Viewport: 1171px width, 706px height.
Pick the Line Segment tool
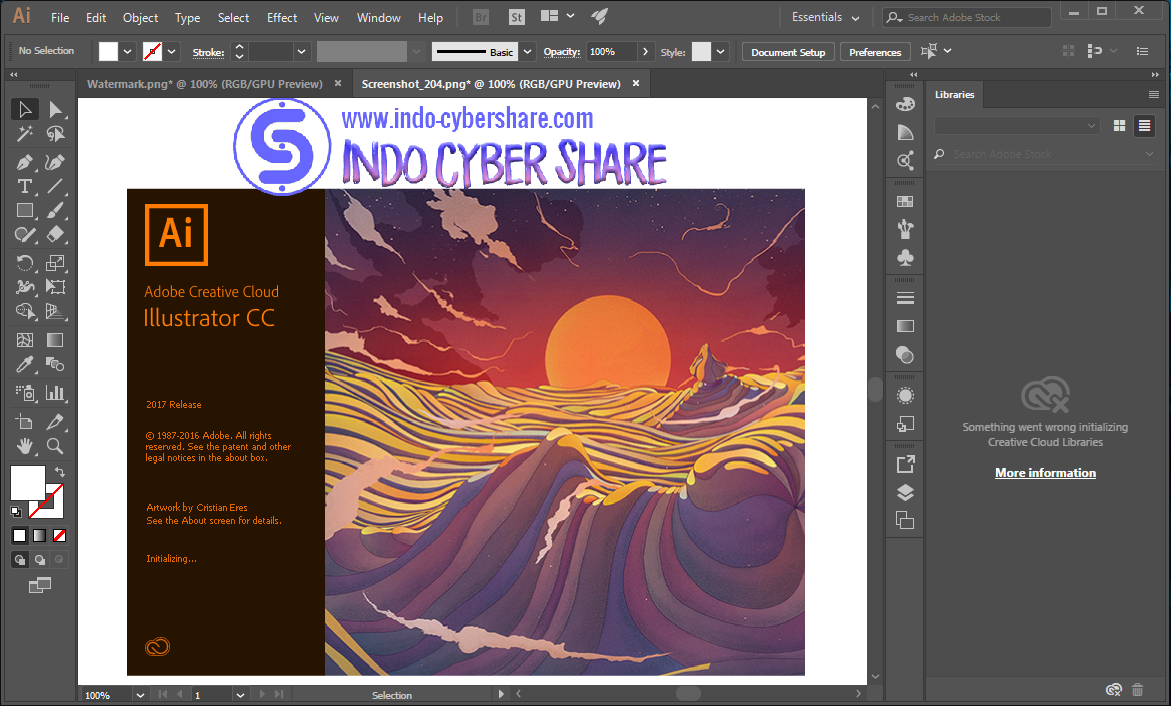coord(55,186)
